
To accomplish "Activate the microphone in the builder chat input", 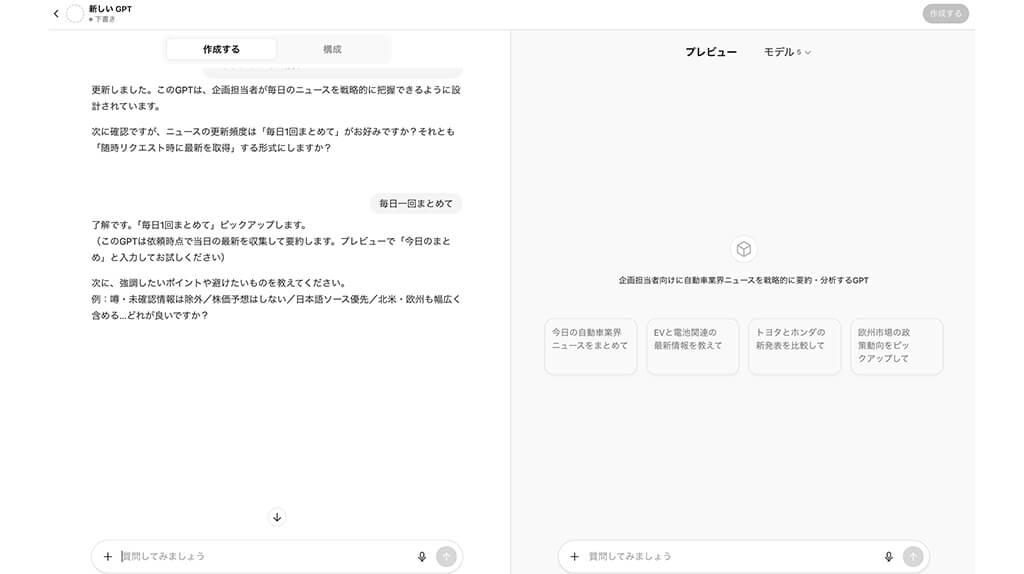I will pyautogui.click(x=422, y=556).
